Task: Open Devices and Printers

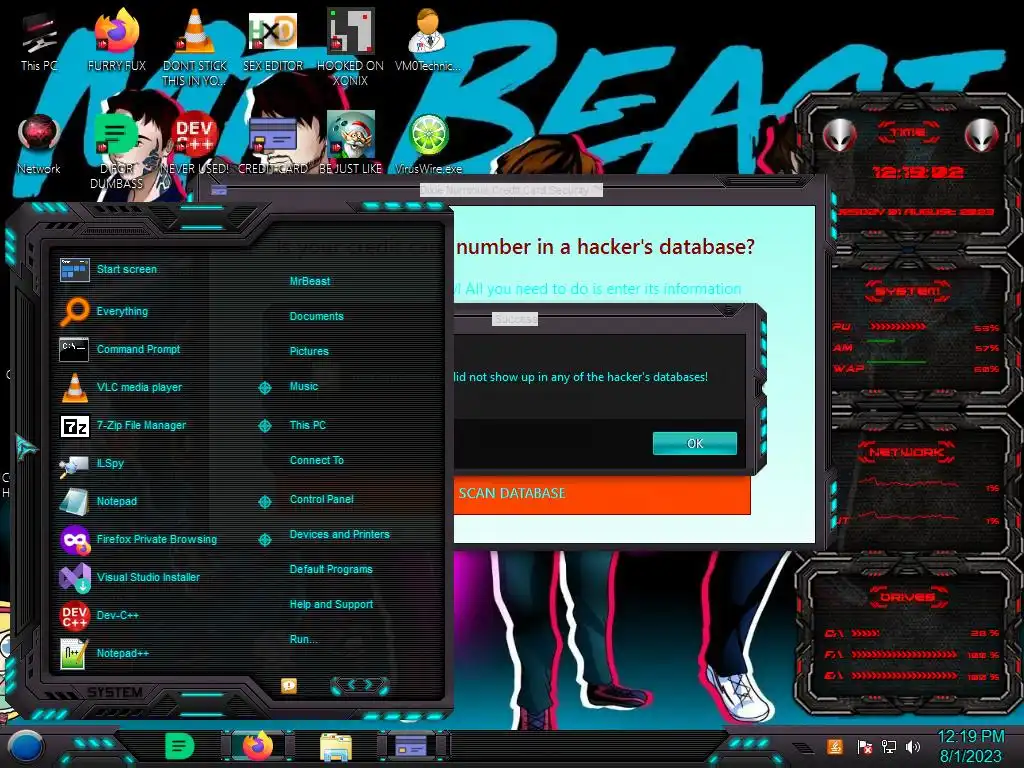Action: [339, 534]
